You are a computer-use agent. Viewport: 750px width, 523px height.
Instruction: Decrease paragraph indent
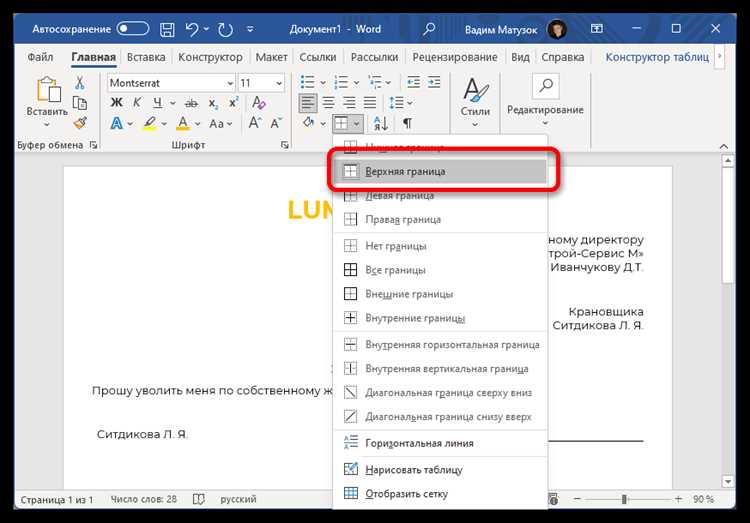pos(413,82)
